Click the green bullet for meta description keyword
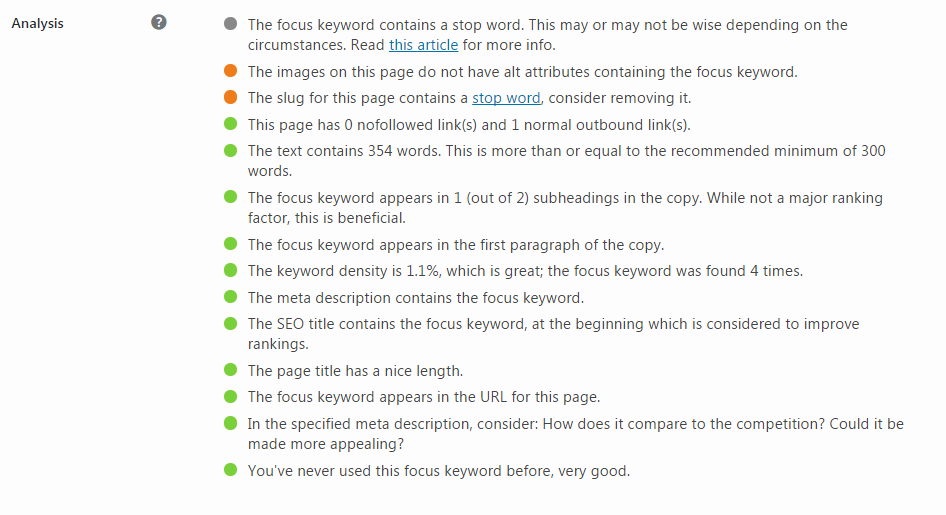The image size is (946, 515). 230,297
